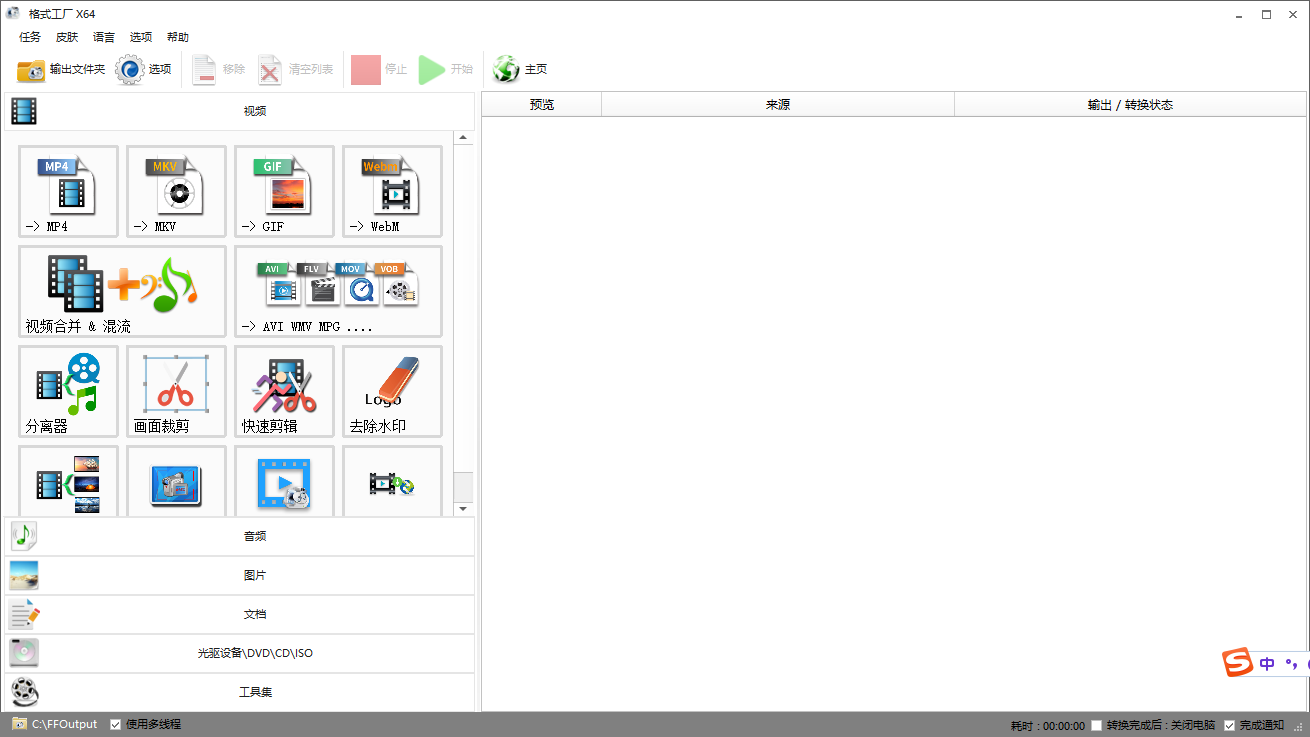Open 视频合并 & 混流 tool
Screen dimensions: 1310x737
[x=120, y=291]
